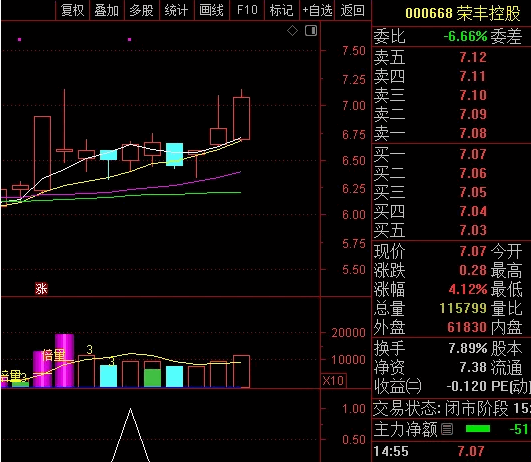Toggle the side panel layout icon
Image resolution: width=531 pixels, height=462 pixels.
[311, 31]
